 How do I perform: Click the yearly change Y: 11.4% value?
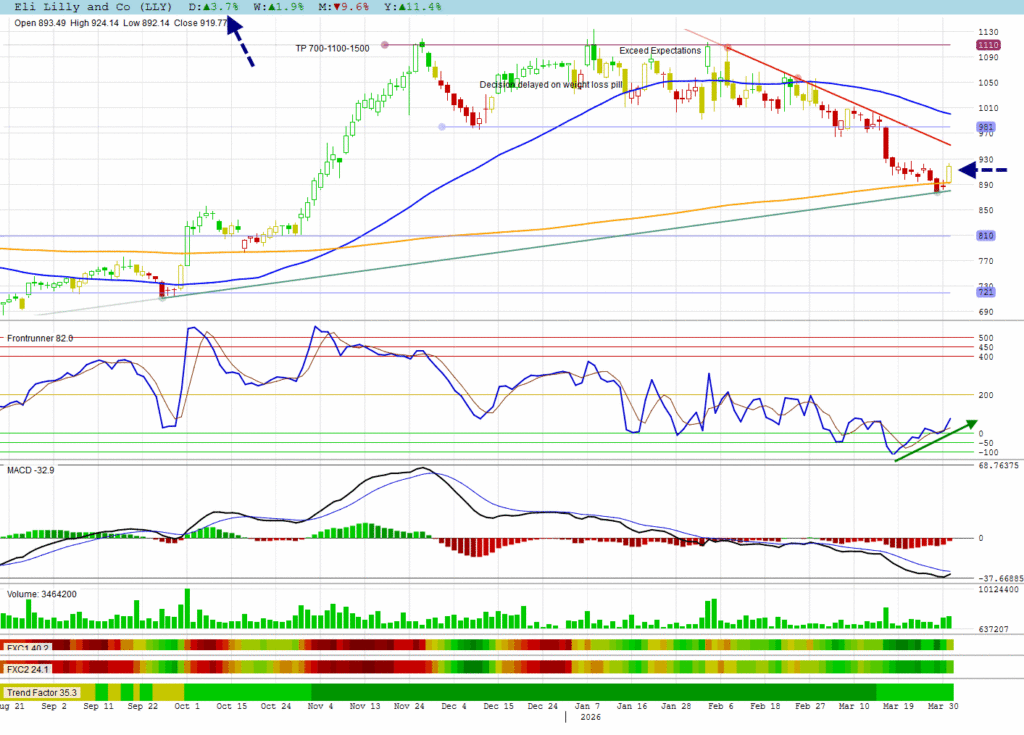coord(379,7)
